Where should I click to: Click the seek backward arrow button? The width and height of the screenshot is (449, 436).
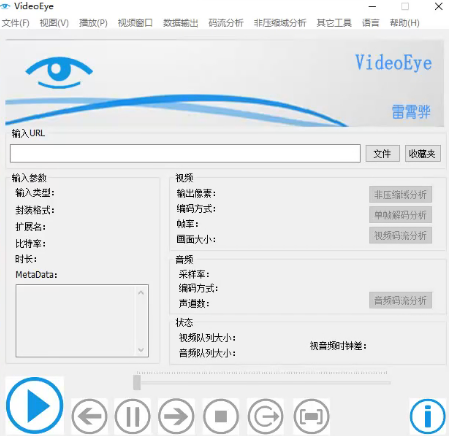[89, 416]
